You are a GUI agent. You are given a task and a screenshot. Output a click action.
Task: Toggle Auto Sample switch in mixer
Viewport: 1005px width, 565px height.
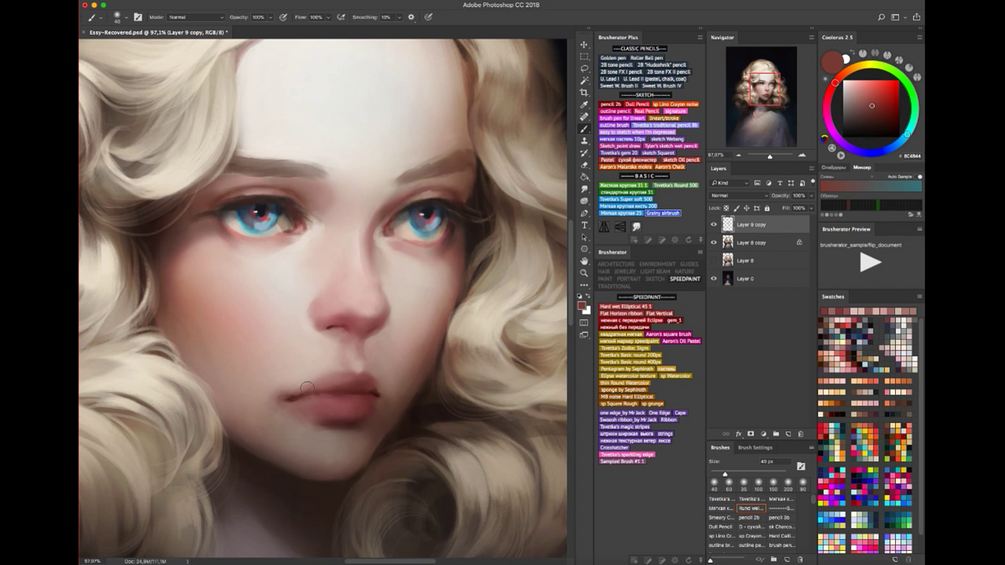[x=919, y=177]
